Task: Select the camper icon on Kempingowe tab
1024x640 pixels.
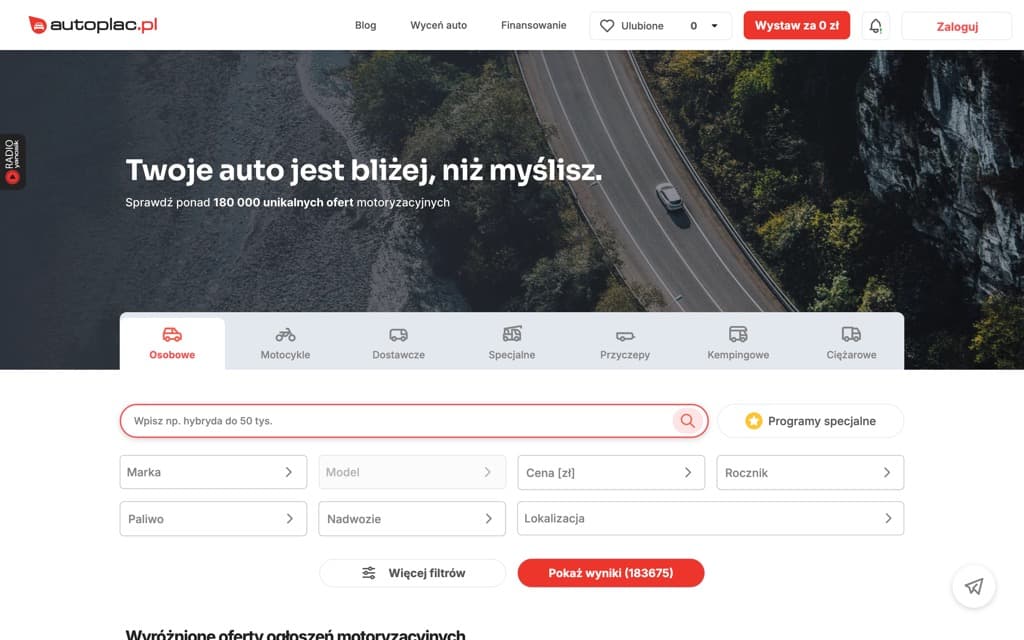Action: pos(737,334)
